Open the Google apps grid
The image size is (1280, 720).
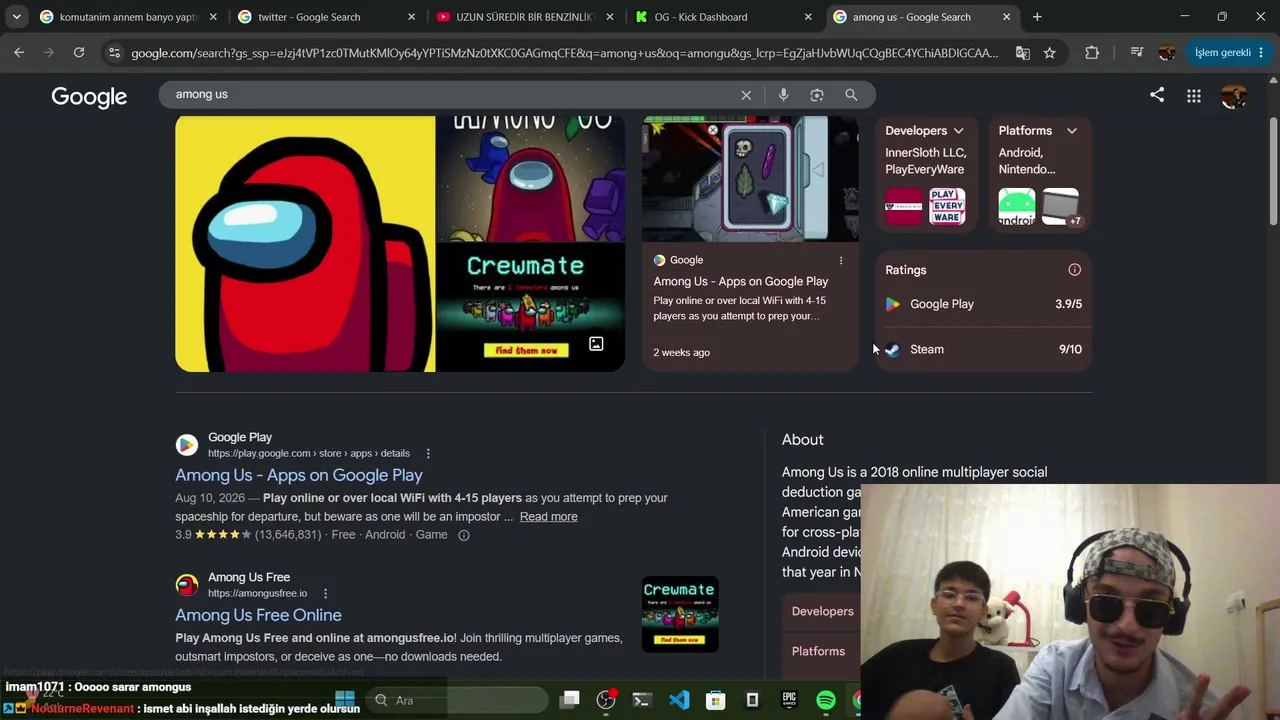1194,96
